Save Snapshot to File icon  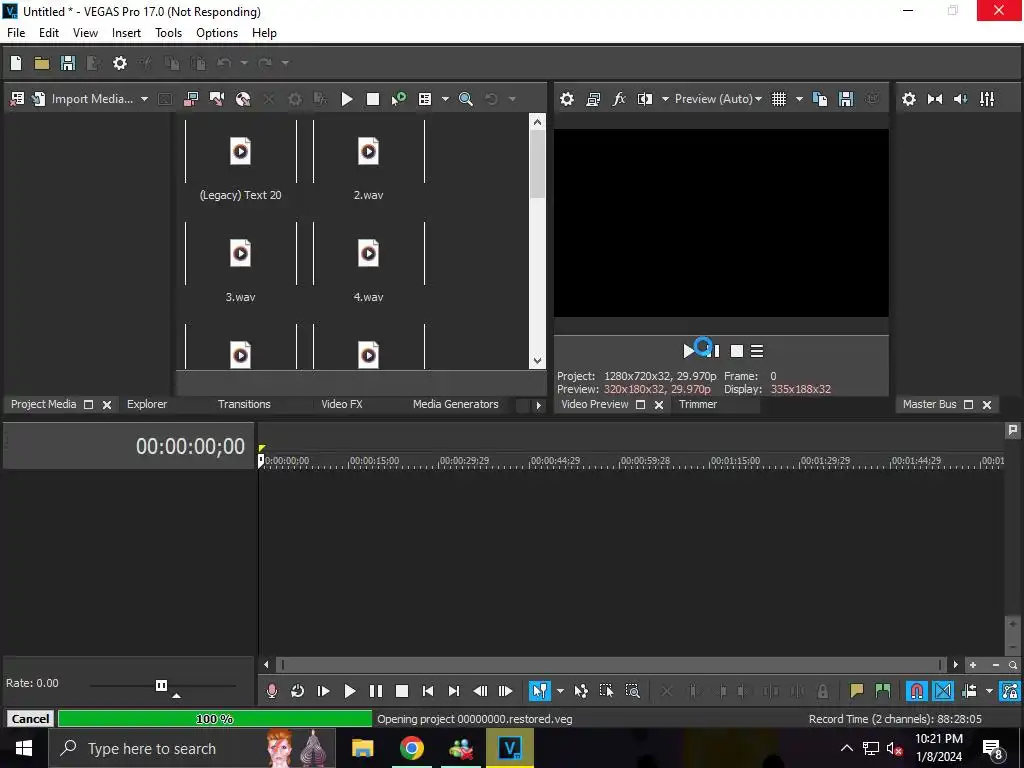click(846, 99)
